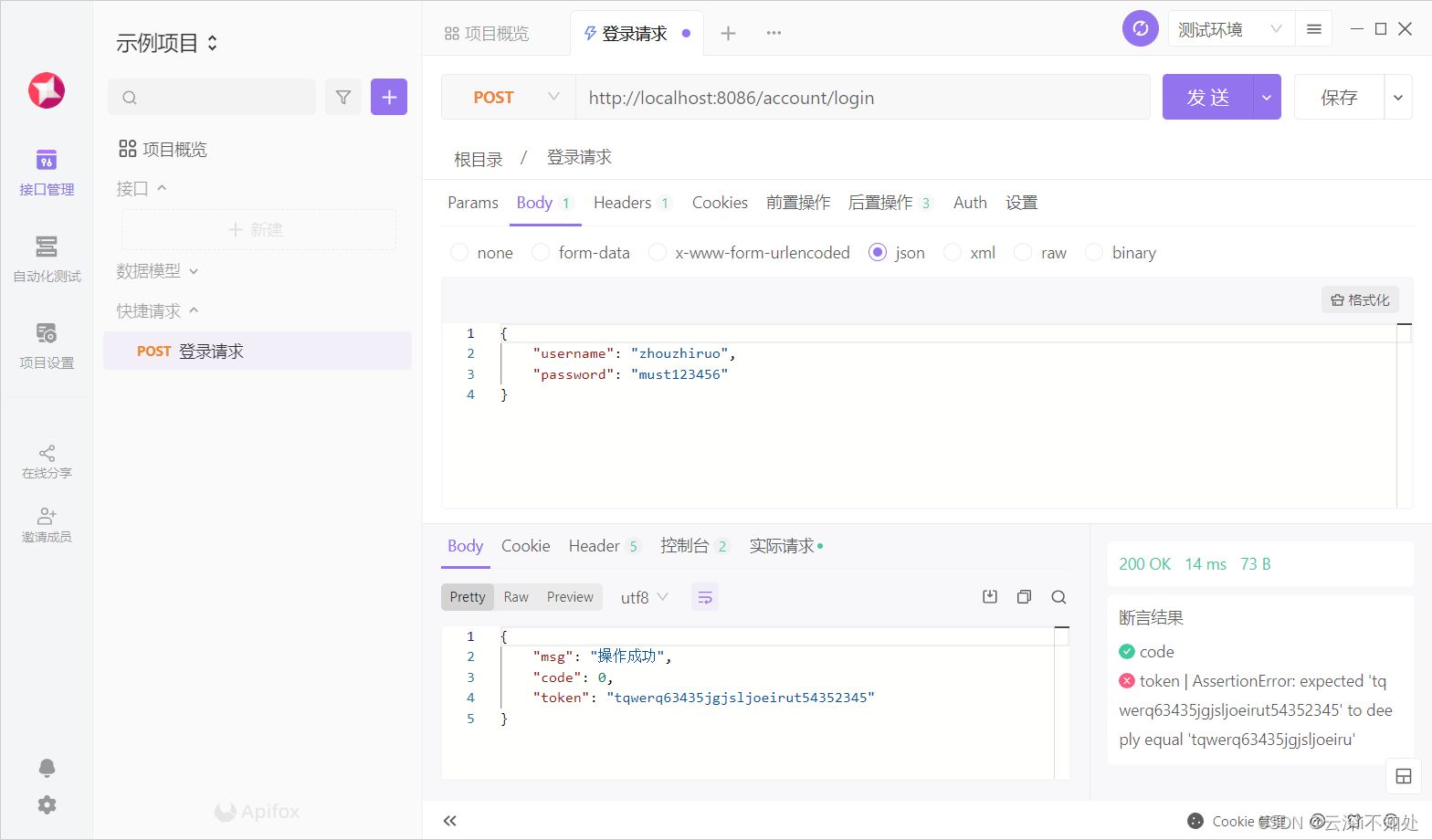Open the request Cookies tab
Screen dimensions: 1432x840
click(x=720, y=203)
